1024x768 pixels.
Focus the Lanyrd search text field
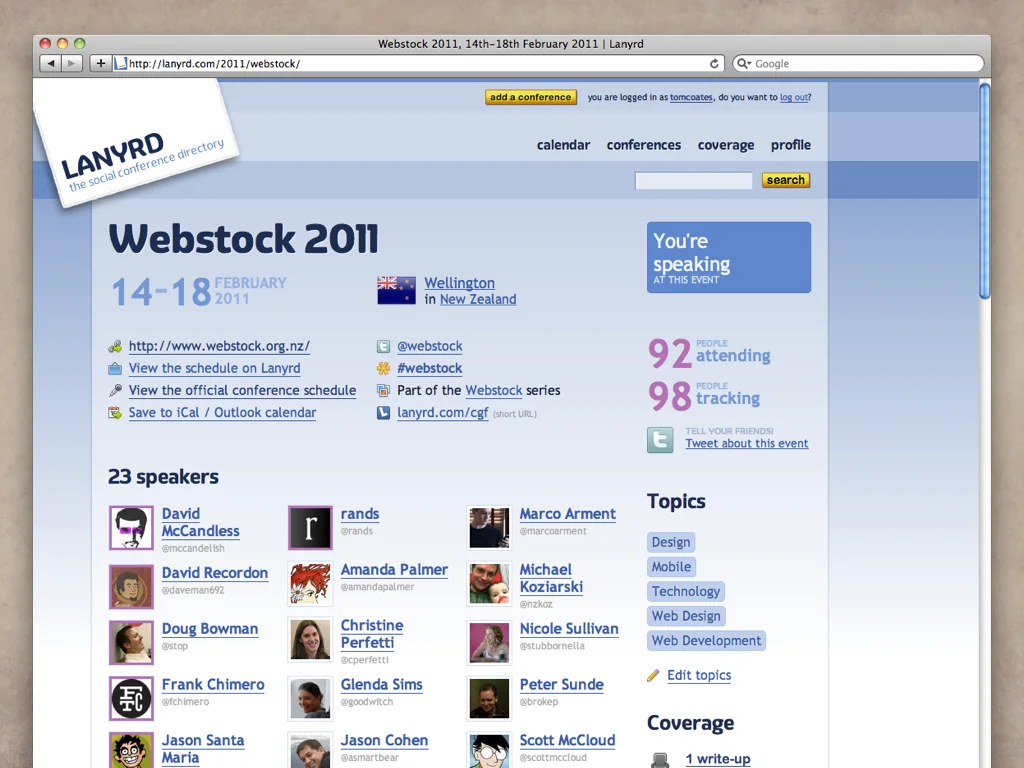[694, 180]
